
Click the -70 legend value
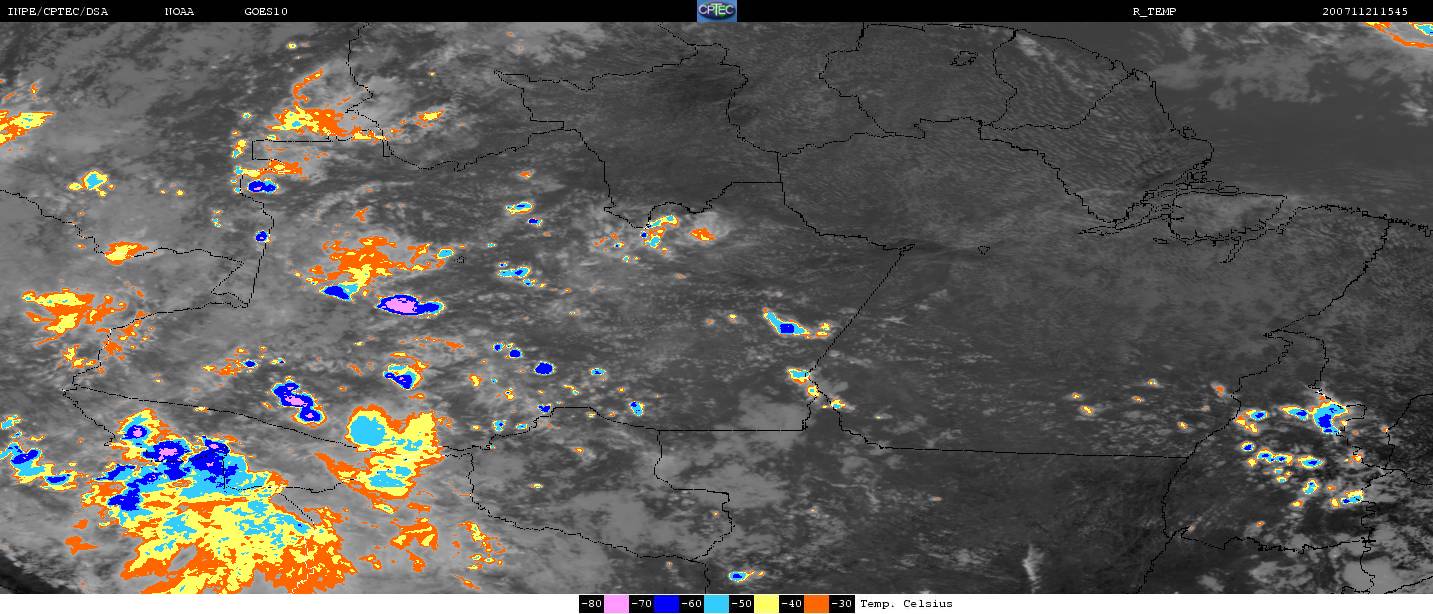pyautogui.click(x=641, y=604)
